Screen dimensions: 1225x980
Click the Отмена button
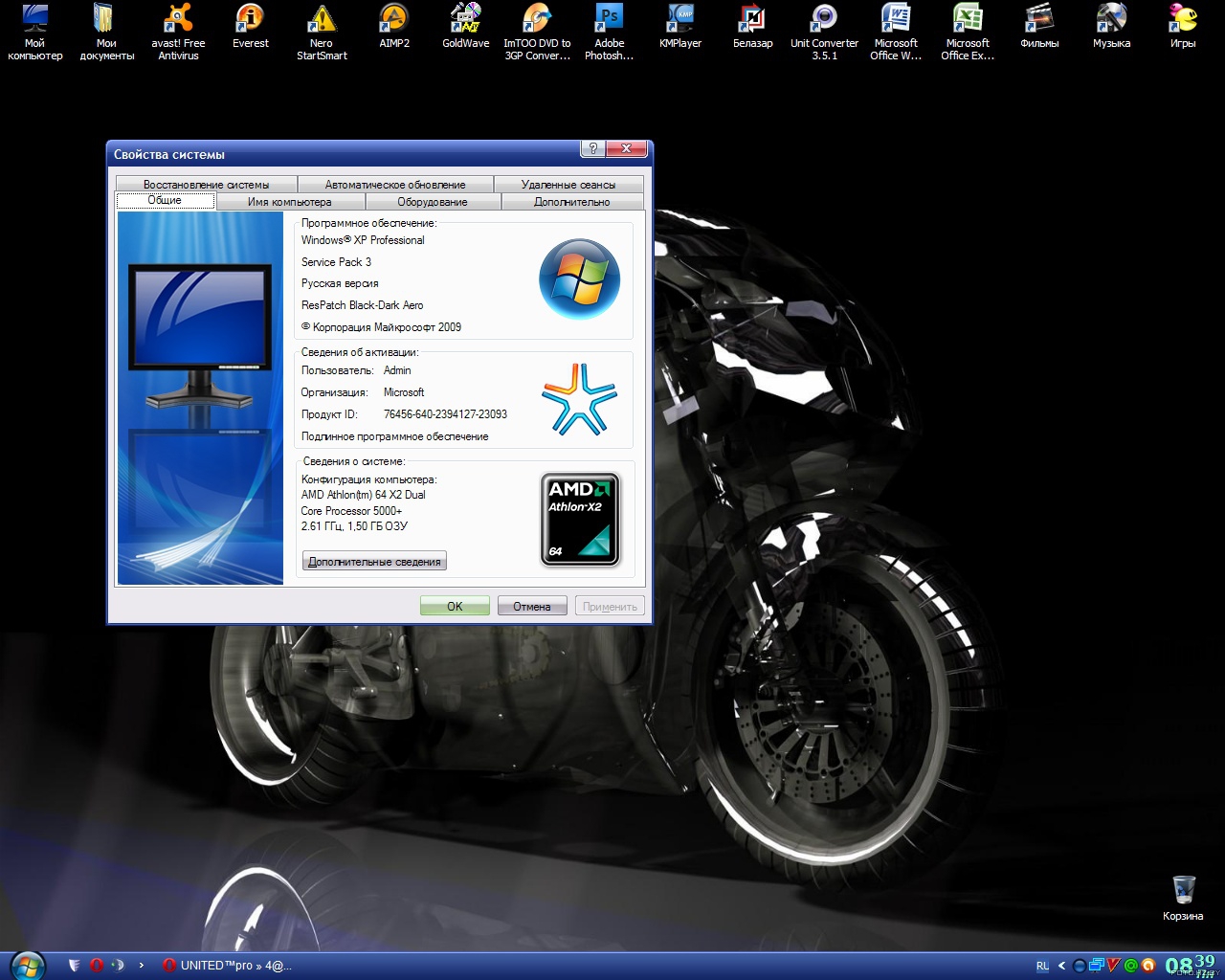[532, 606]
